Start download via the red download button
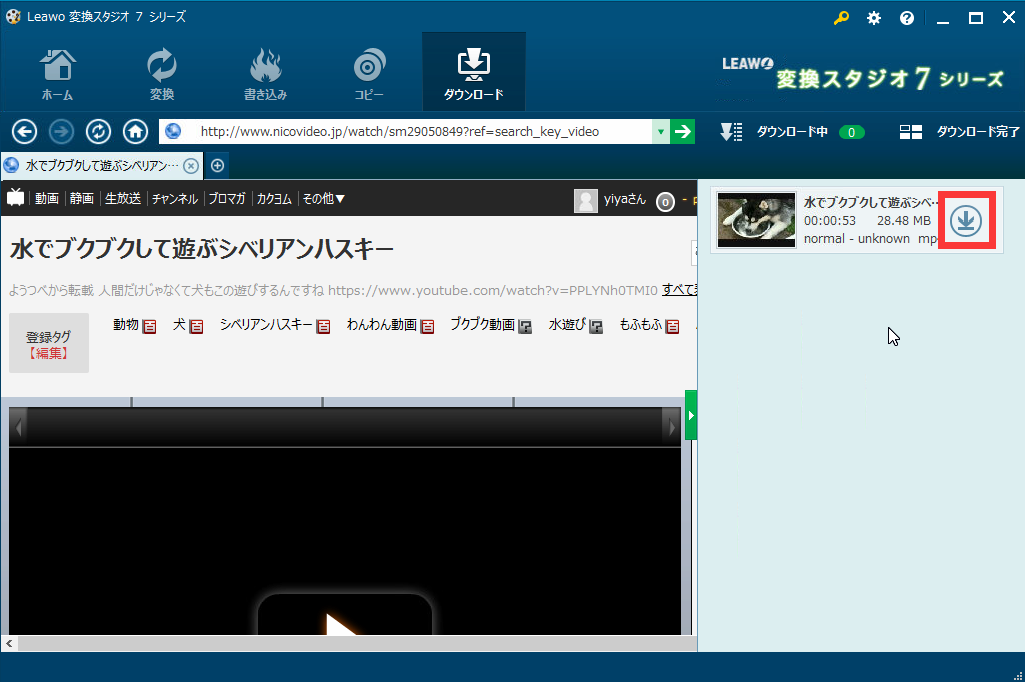This screenshot has height=682, width=1025. tap(965, 219)
